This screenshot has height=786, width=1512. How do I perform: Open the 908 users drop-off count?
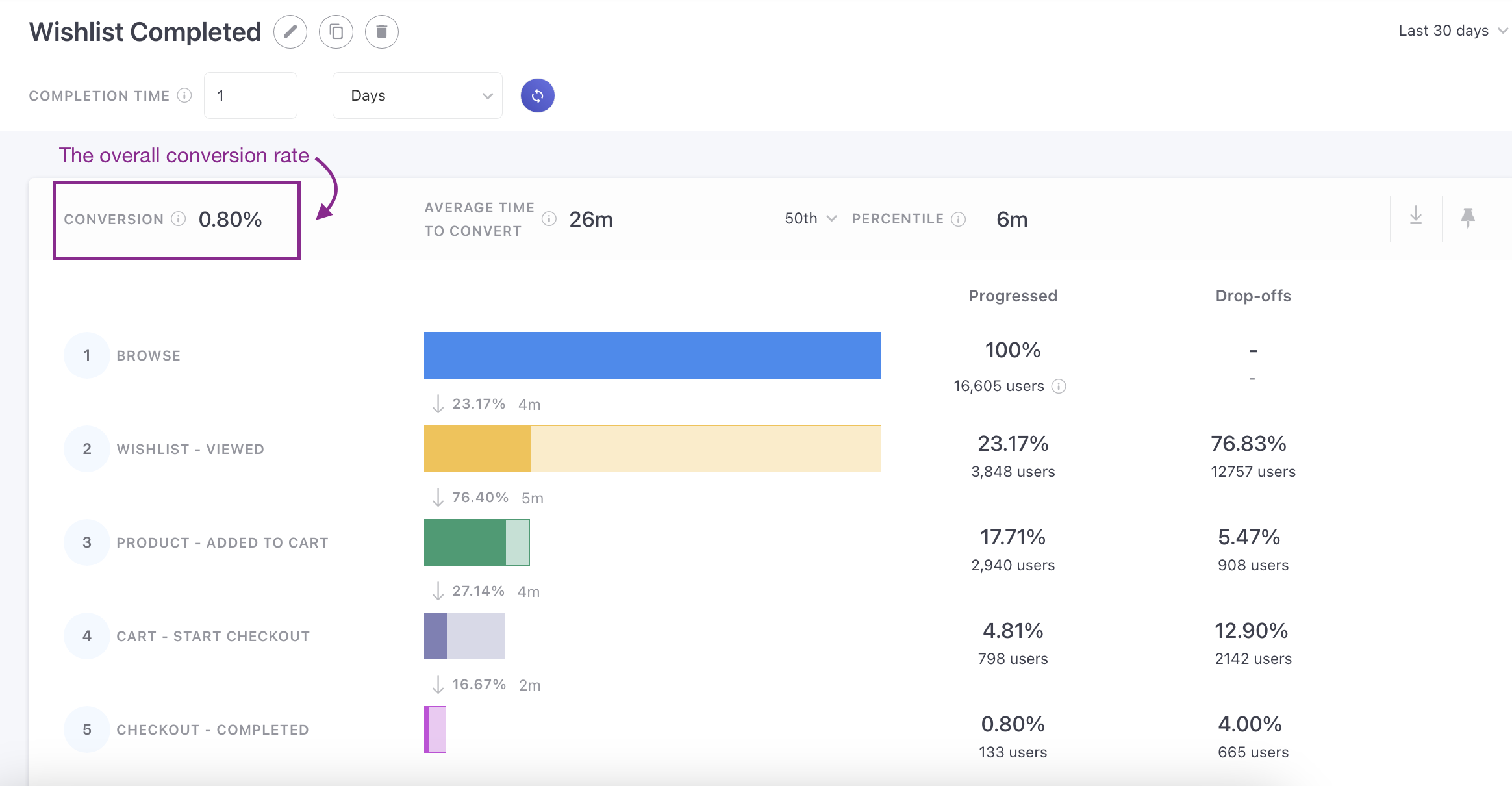1253,565
